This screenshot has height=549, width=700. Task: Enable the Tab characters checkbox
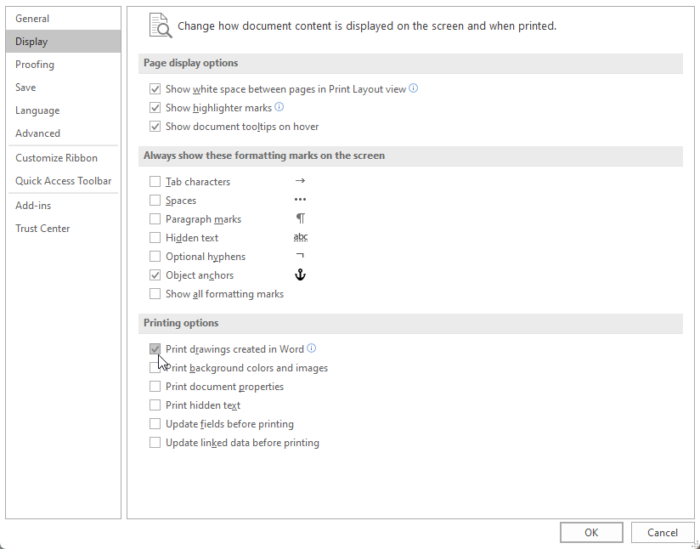(x=155, y=182)
